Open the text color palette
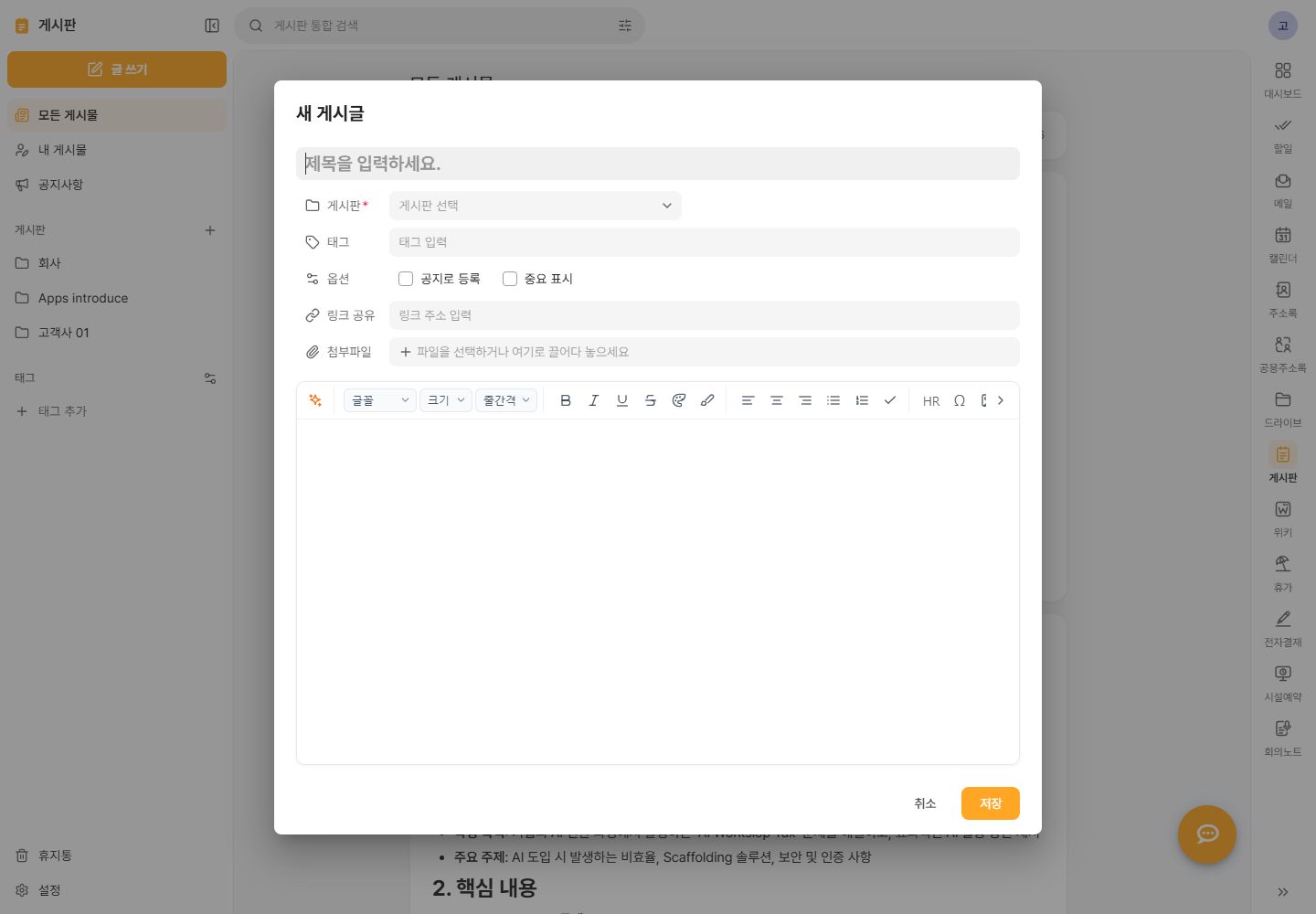This screenshot has height=914, width=1316. pos(679,400)
